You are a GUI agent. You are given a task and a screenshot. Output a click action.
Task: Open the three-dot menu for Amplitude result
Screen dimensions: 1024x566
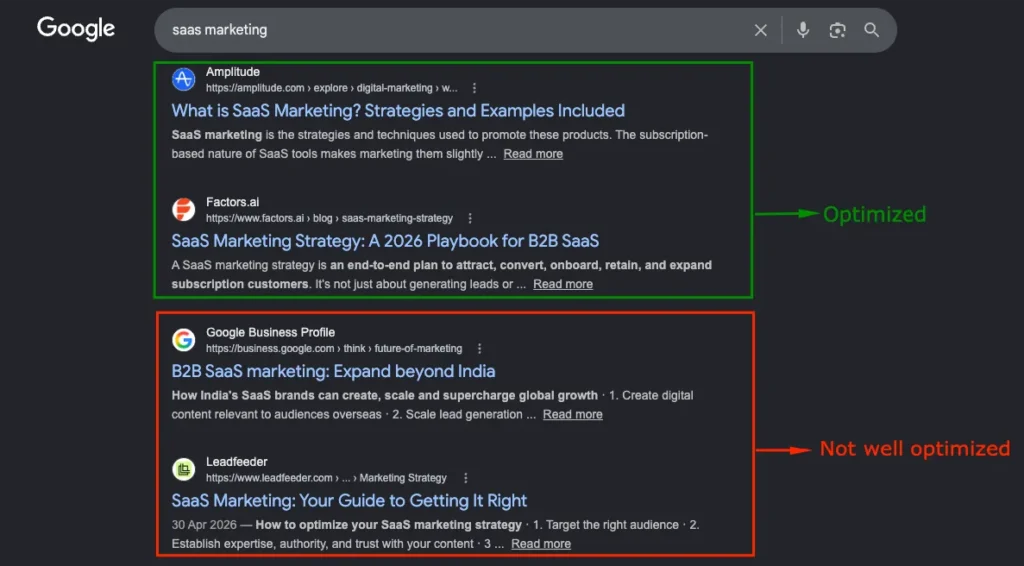(x=474, y=88)
